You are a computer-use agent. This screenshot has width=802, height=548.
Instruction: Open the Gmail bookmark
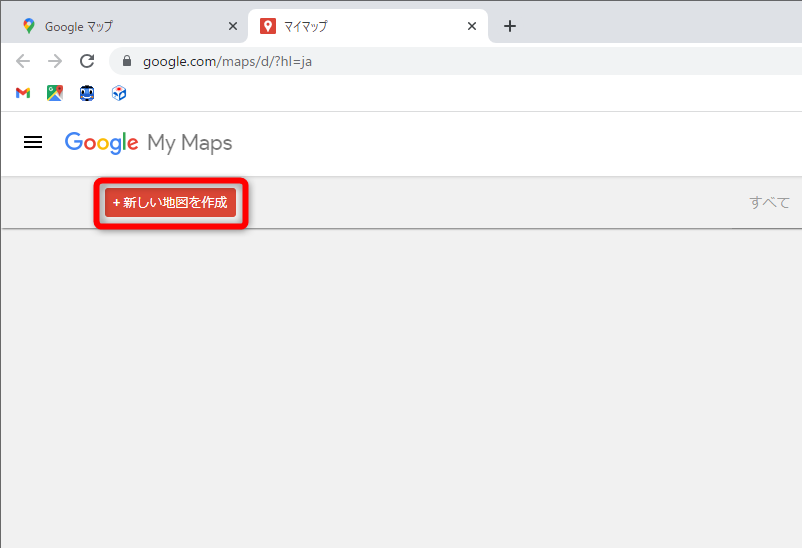point(23,93)
